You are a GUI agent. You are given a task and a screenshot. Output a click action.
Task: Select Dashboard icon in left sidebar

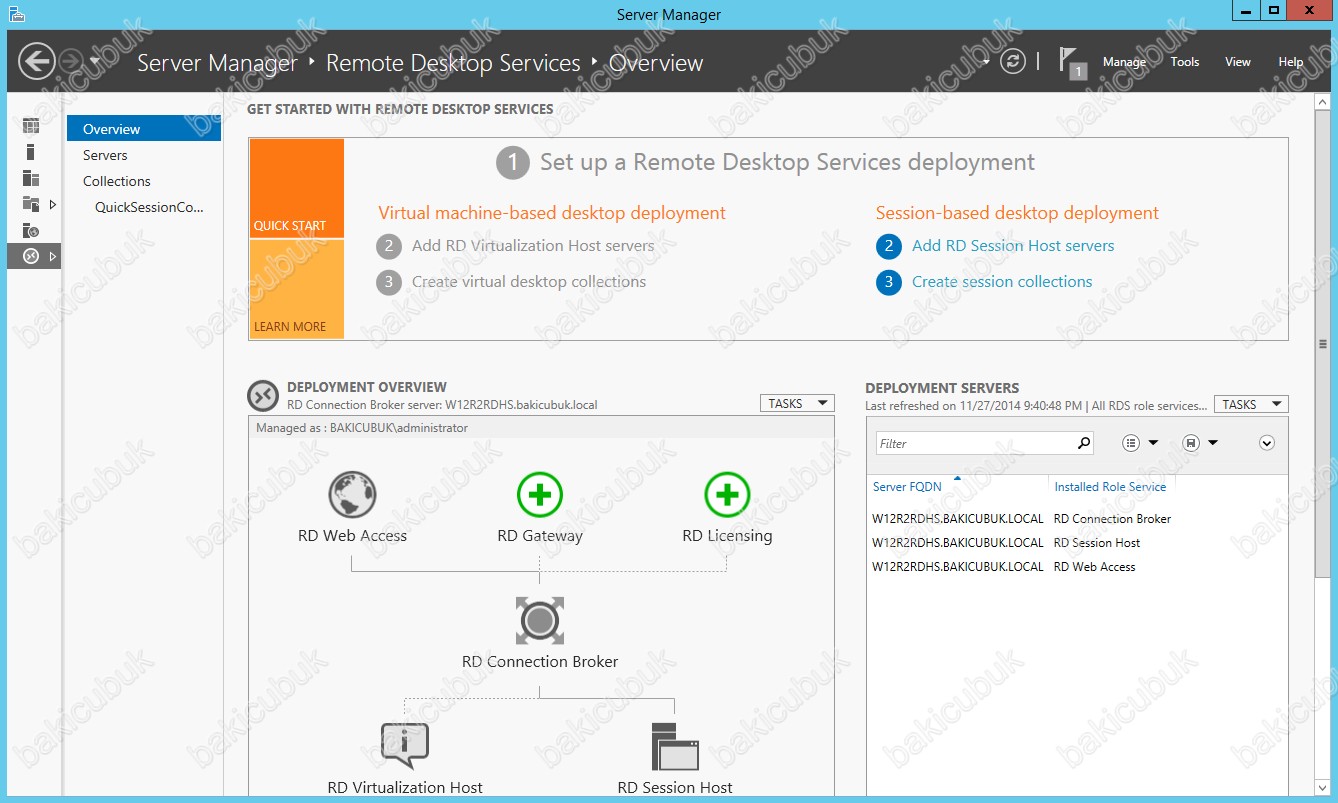pyautogui.click(x=31, y=126)
